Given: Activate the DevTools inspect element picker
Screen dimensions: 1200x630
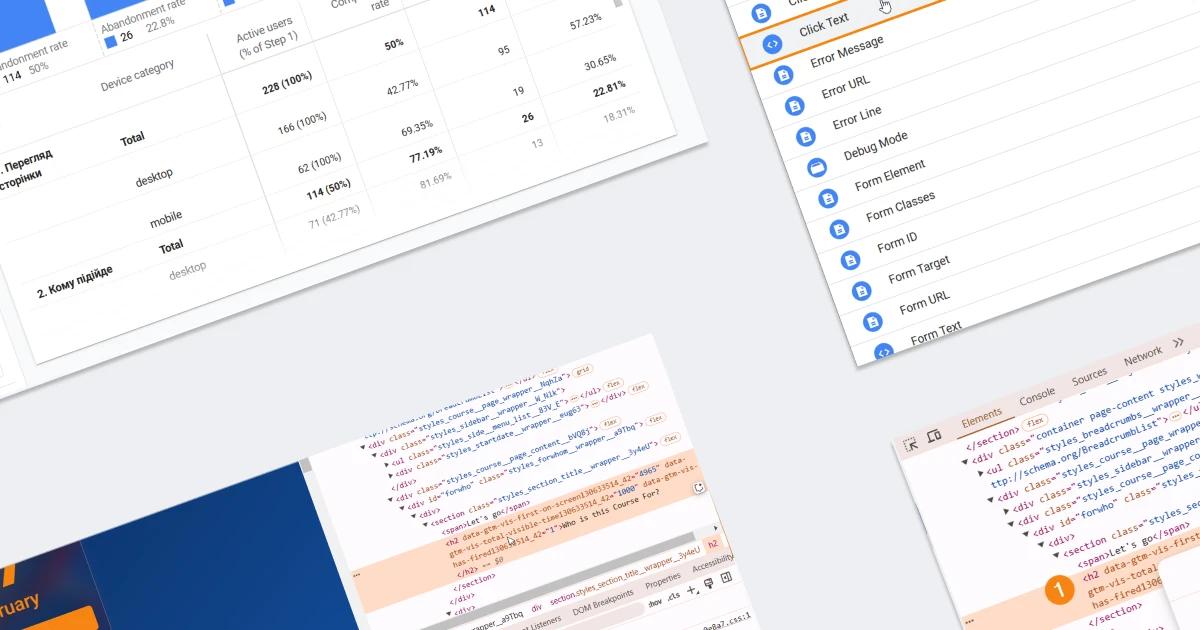Looking at the screenshot, I should click(912, 444).
